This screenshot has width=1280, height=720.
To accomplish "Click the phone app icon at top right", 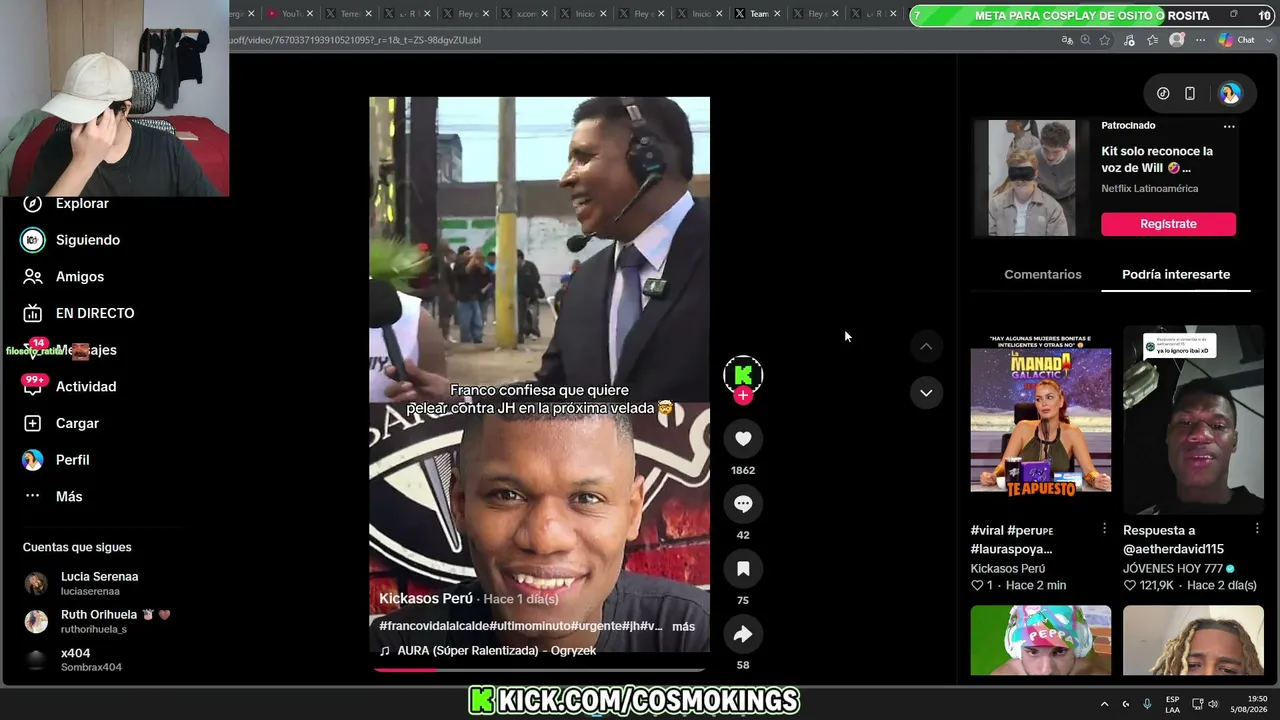I will tap(1190, 93).
